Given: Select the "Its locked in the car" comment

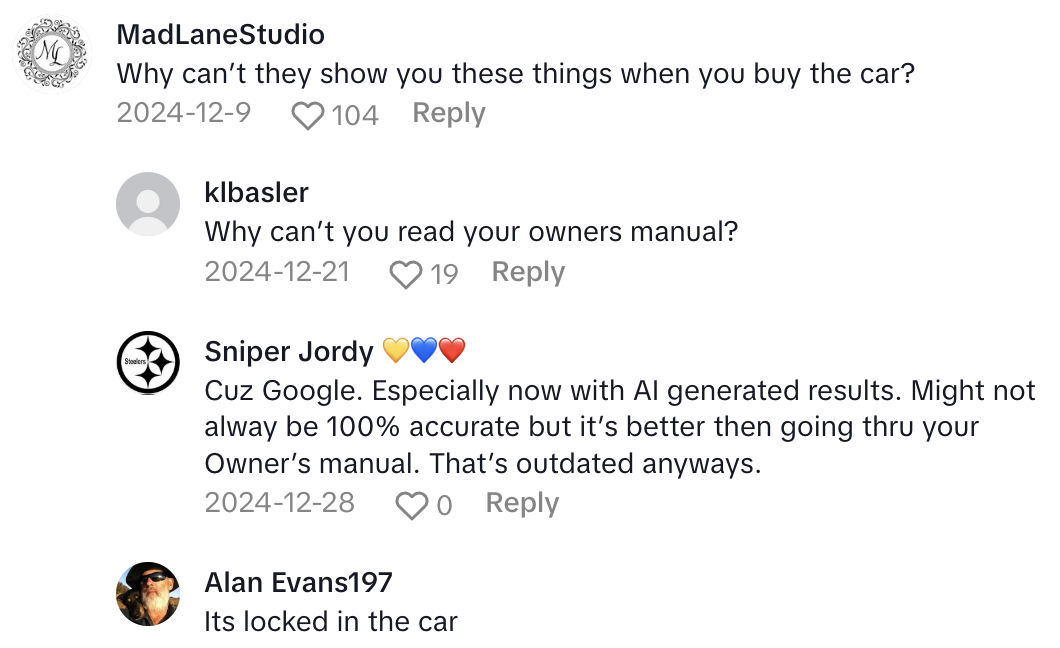Looking at the screenshot, I should (x=330, y=622).
